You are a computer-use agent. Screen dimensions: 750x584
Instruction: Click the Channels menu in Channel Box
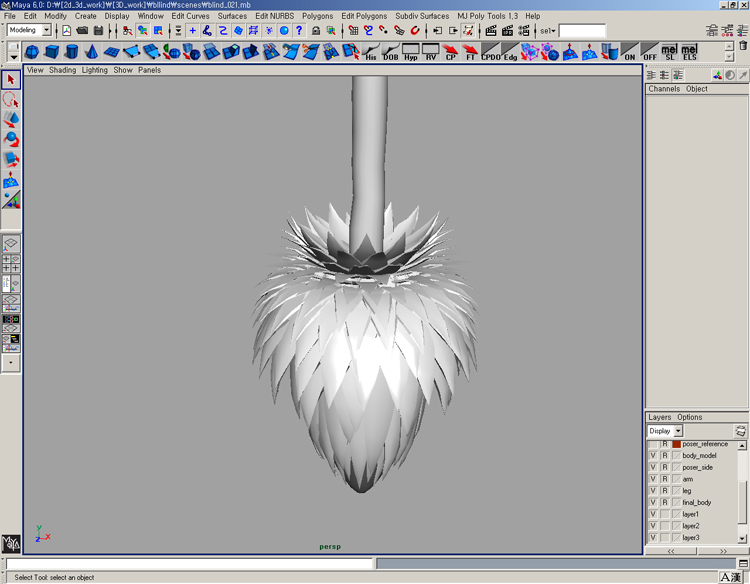[664, 89]
